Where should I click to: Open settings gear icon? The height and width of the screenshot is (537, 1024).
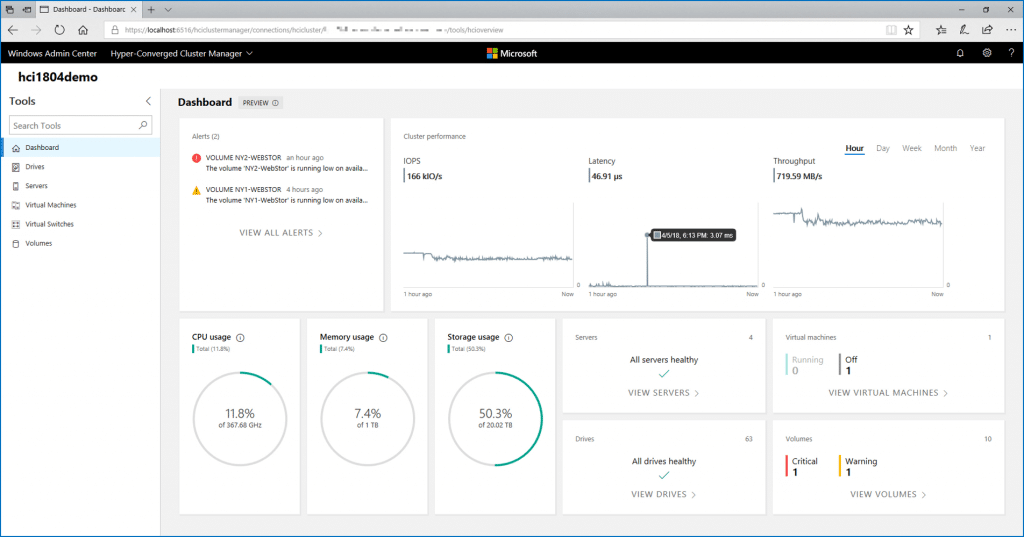point(987,54)
